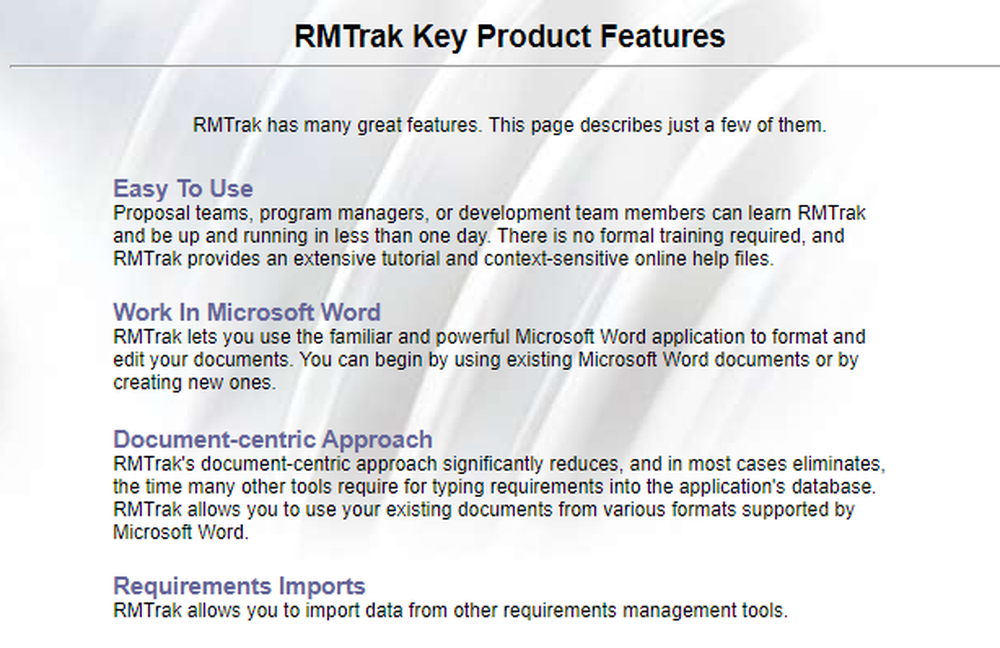Image resolution: width=1000 pixels, height=648 pixels.
Task: Click the RMTrak Key Product Features title
Action: coord(509,36)
